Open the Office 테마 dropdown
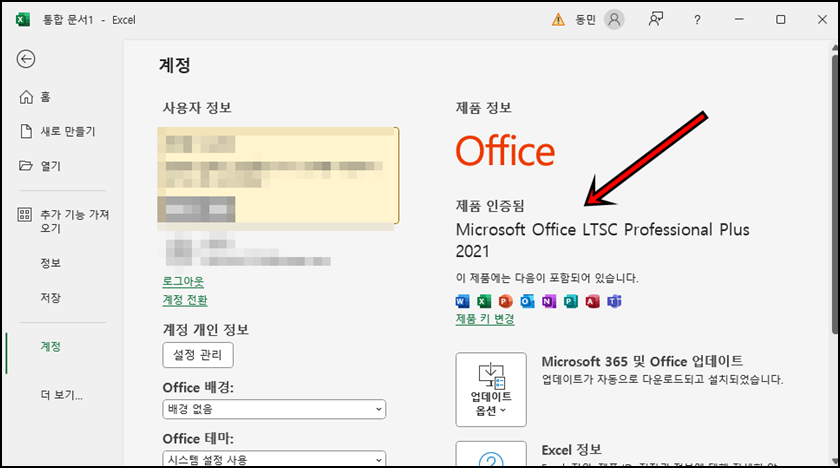This screenshot has height=468, width=840. (x=274, y=459)
